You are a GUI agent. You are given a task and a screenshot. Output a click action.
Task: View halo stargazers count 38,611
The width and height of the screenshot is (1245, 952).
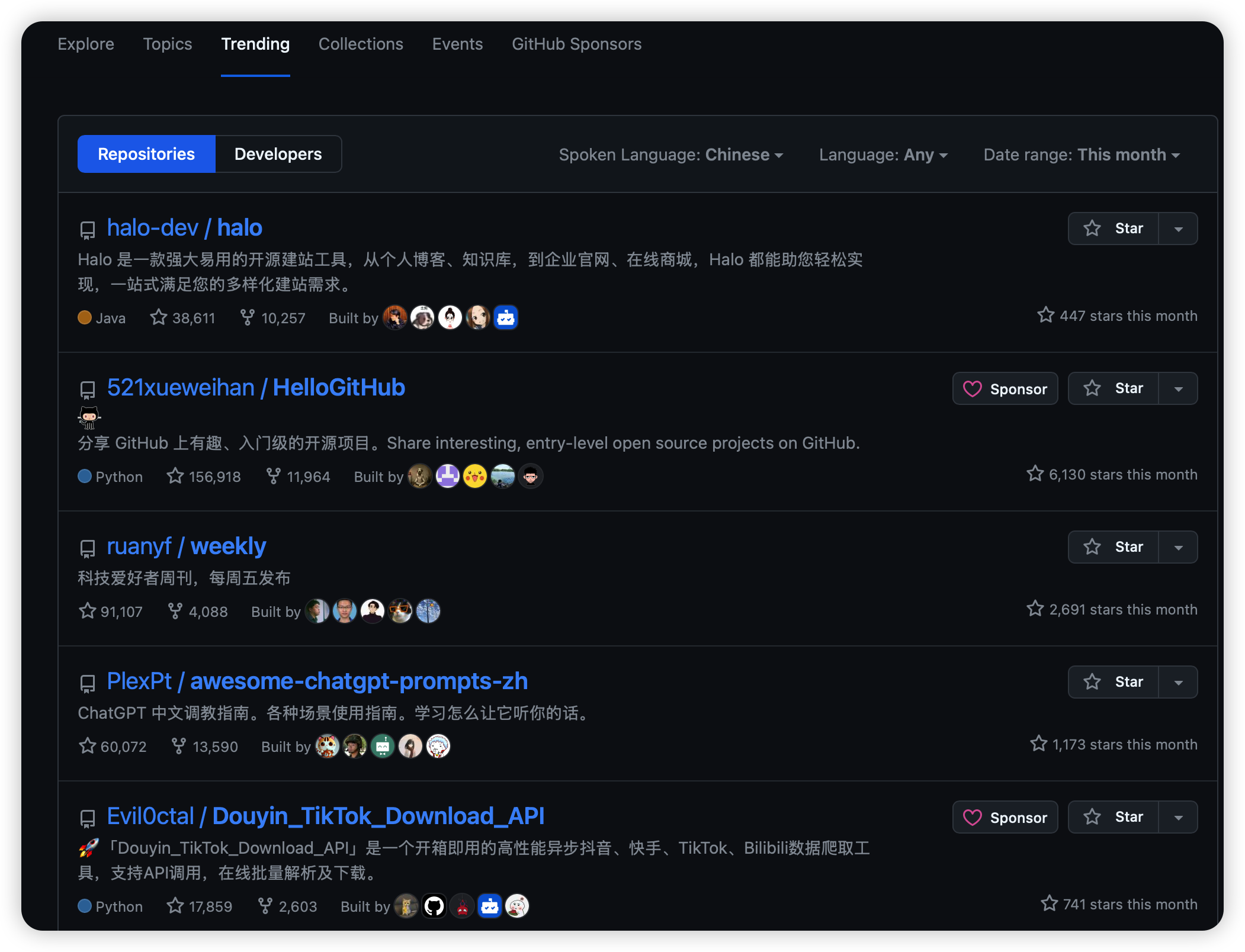pos(182,318)
